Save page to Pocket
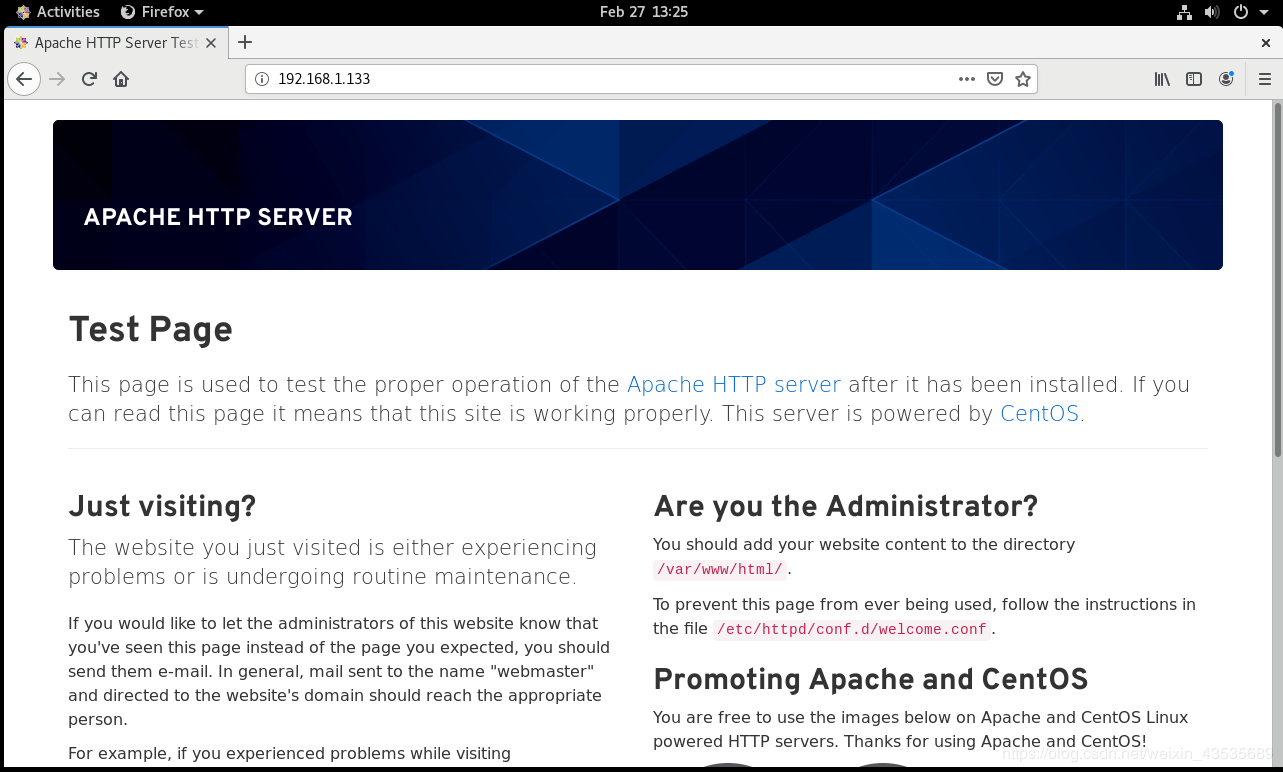The height and width of the screenshot is (772, 1283). 995,79
